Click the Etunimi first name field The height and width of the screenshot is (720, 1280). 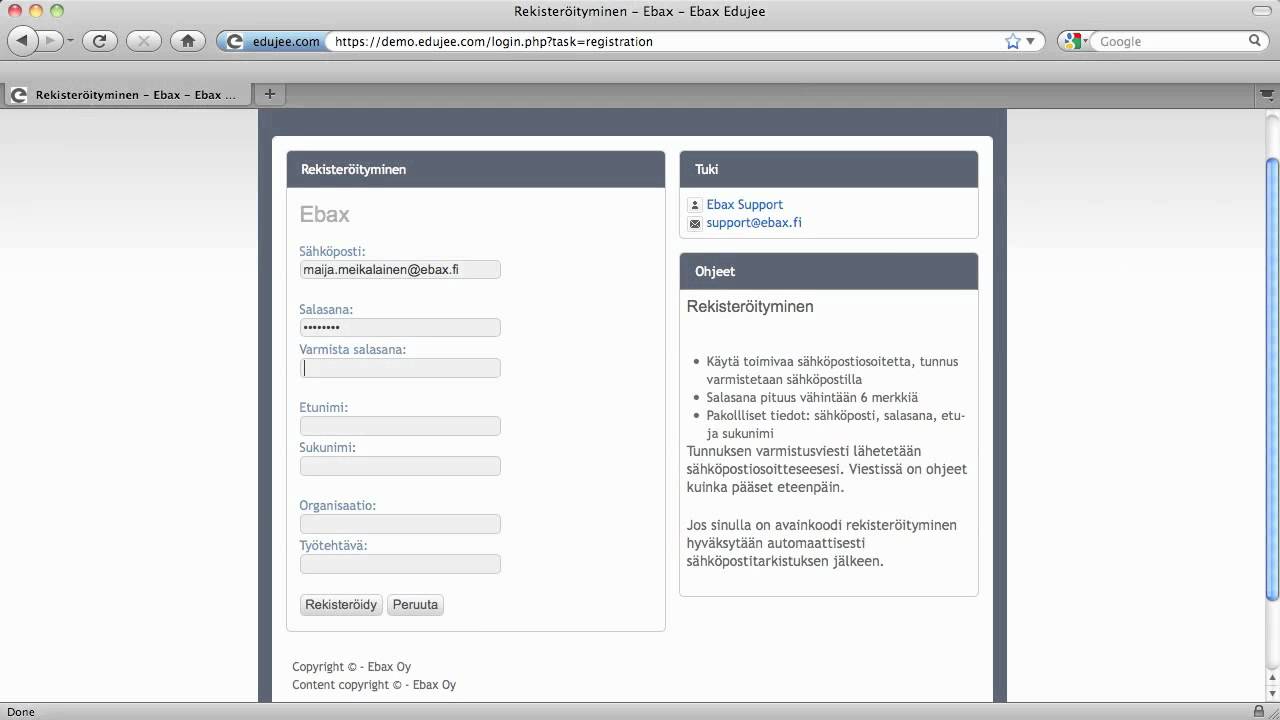point(400,426)
